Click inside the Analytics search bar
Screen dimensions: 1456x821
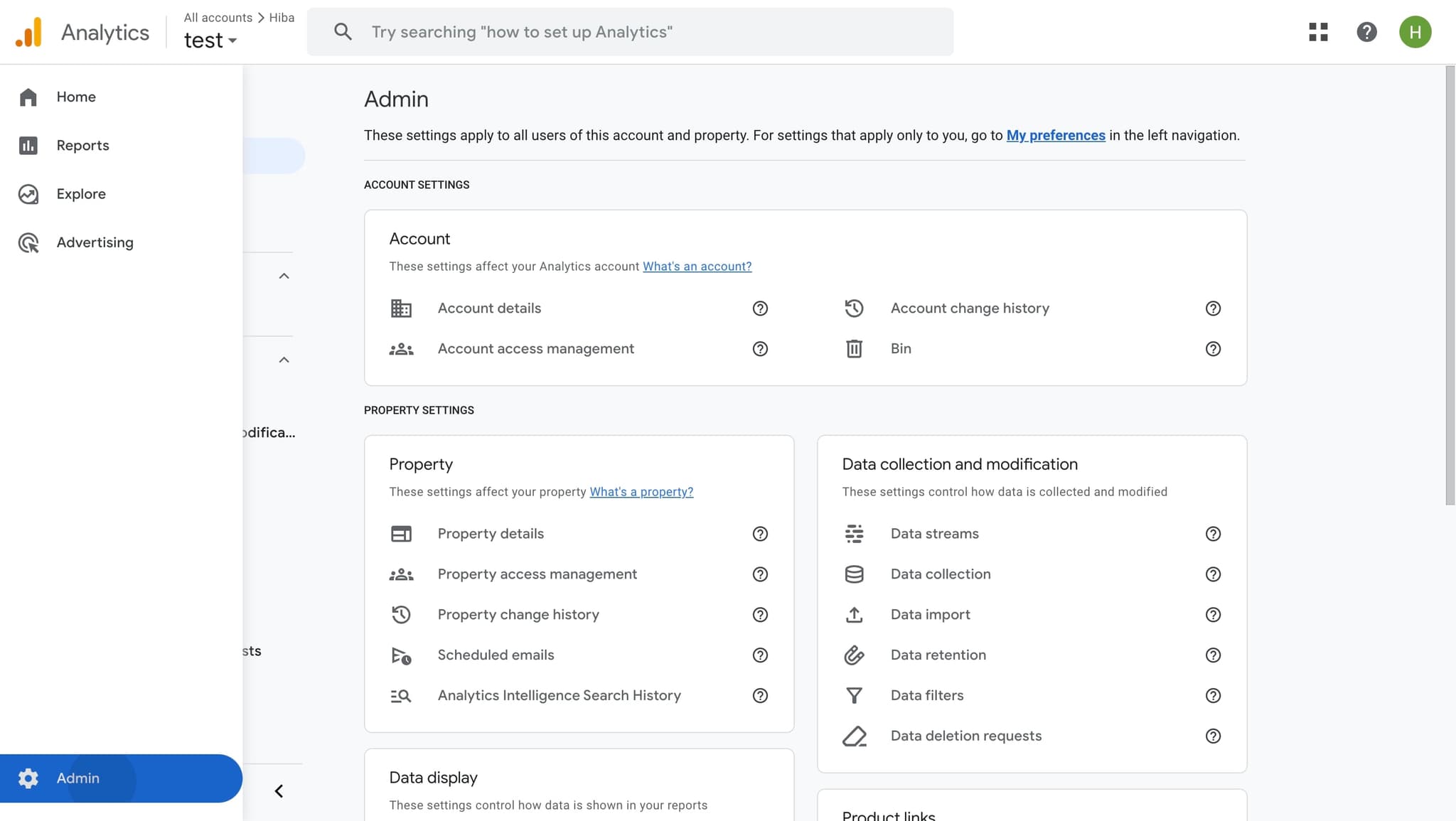630,31
